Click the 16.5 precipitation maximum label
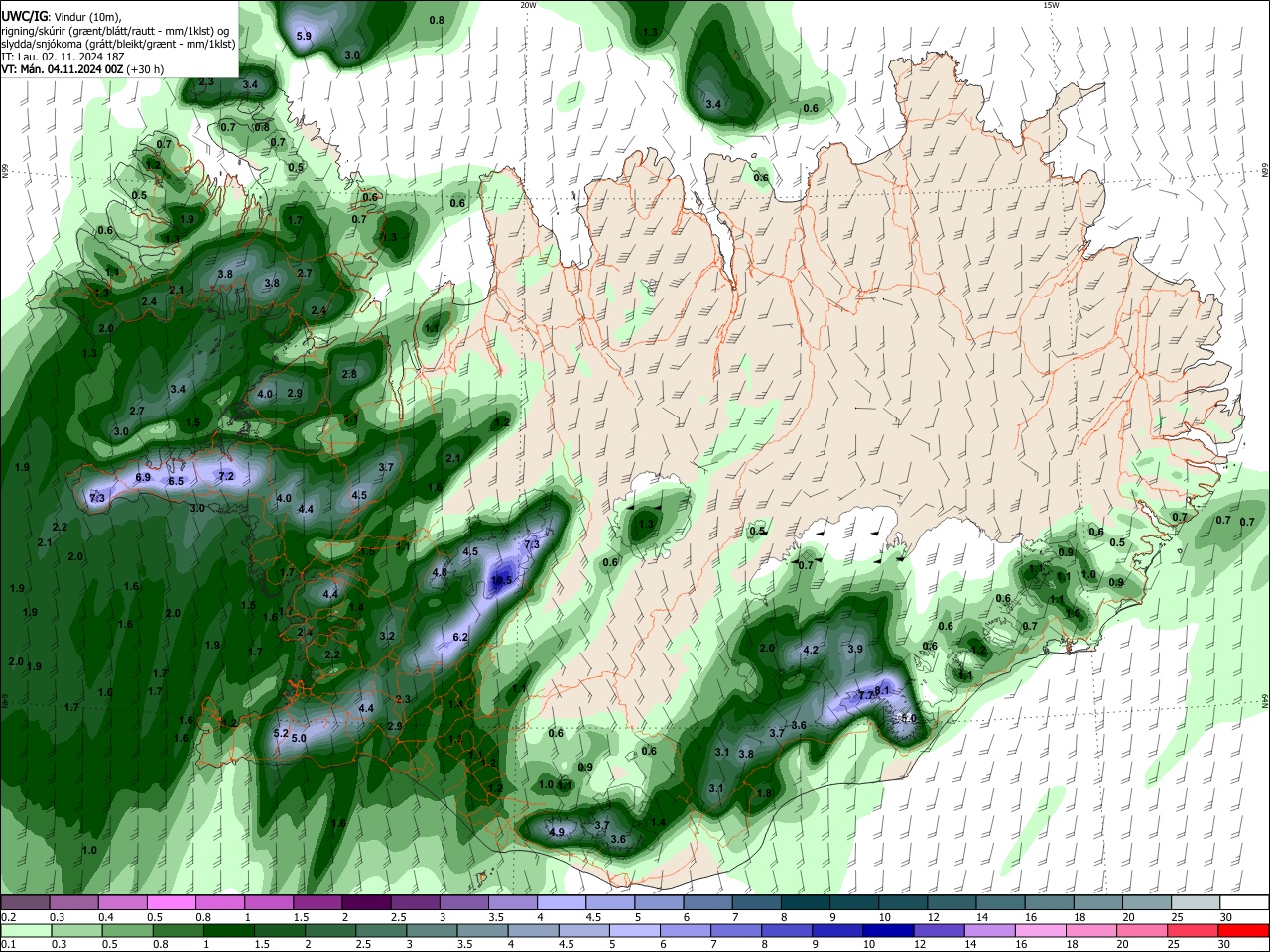 point(501,580)
